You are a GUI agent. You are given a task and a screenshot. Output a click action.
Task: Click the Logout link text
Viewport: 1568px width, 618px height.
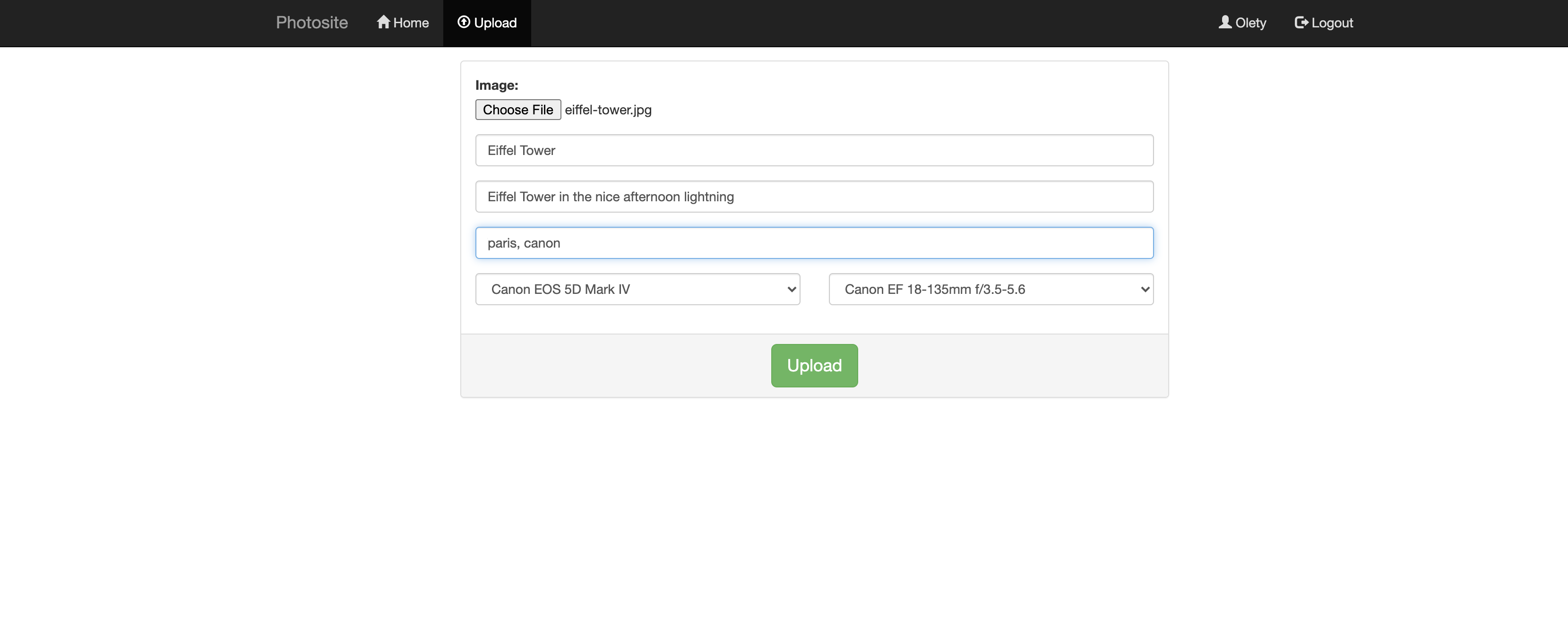click(1332, 23)
